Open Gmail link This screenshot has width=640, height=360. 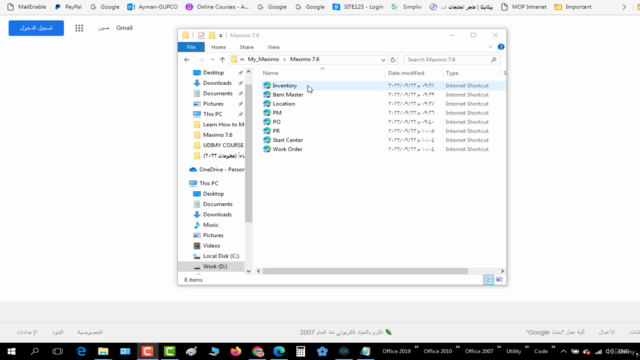(124, 28)
